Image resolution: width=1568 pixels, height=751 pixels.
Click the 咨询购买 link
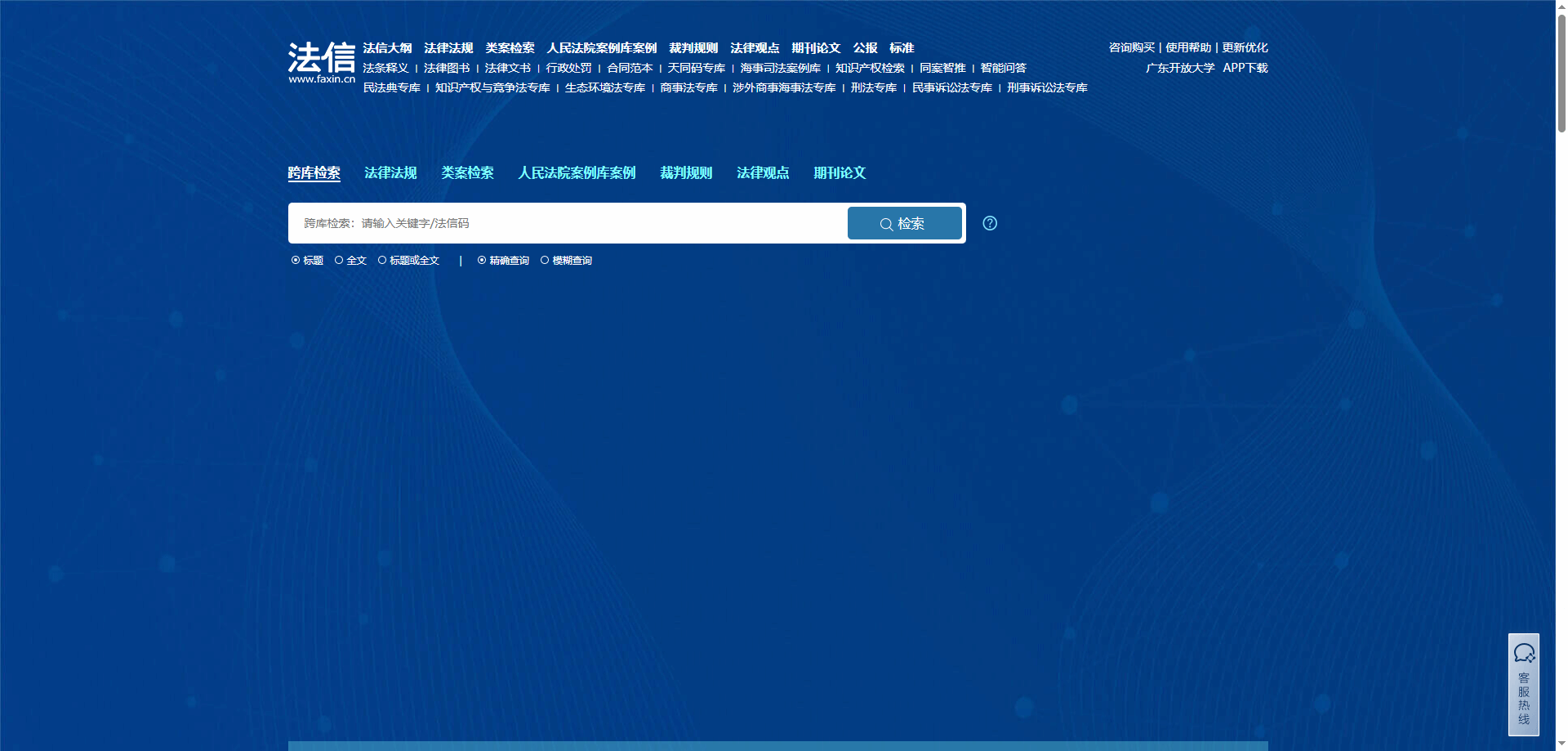1131,47
